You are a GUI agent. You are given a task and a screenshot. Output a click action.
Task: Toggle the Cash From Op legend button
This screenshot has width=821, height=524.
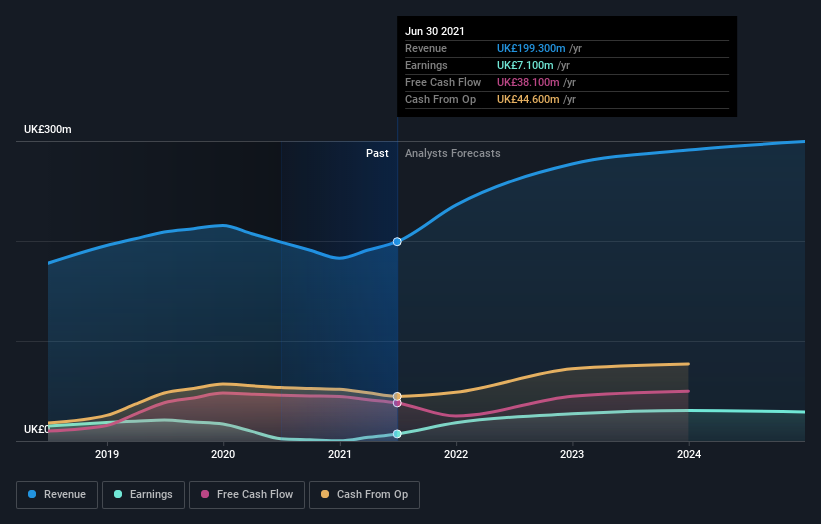point(364,495)
